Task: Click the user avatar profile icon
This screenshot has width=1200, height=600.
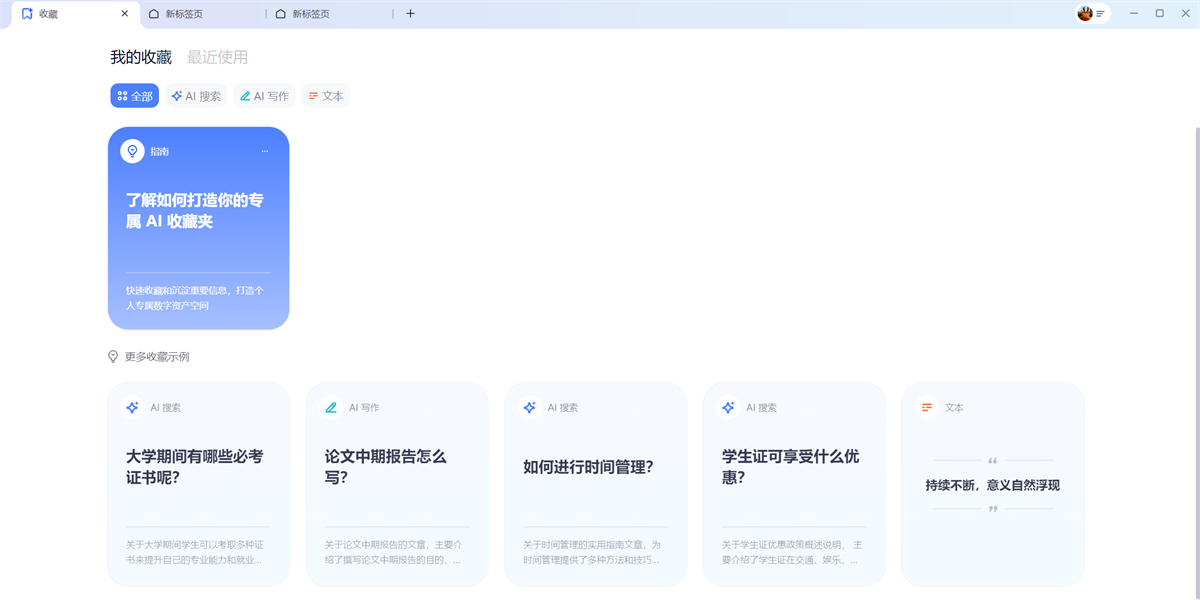Action: 1085,14
